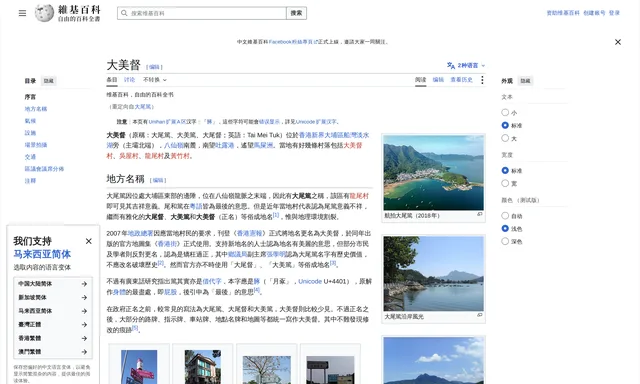
Task: Open the 大尾篤沿岸風光 photo thumbnail
Action: click(433, 273)
